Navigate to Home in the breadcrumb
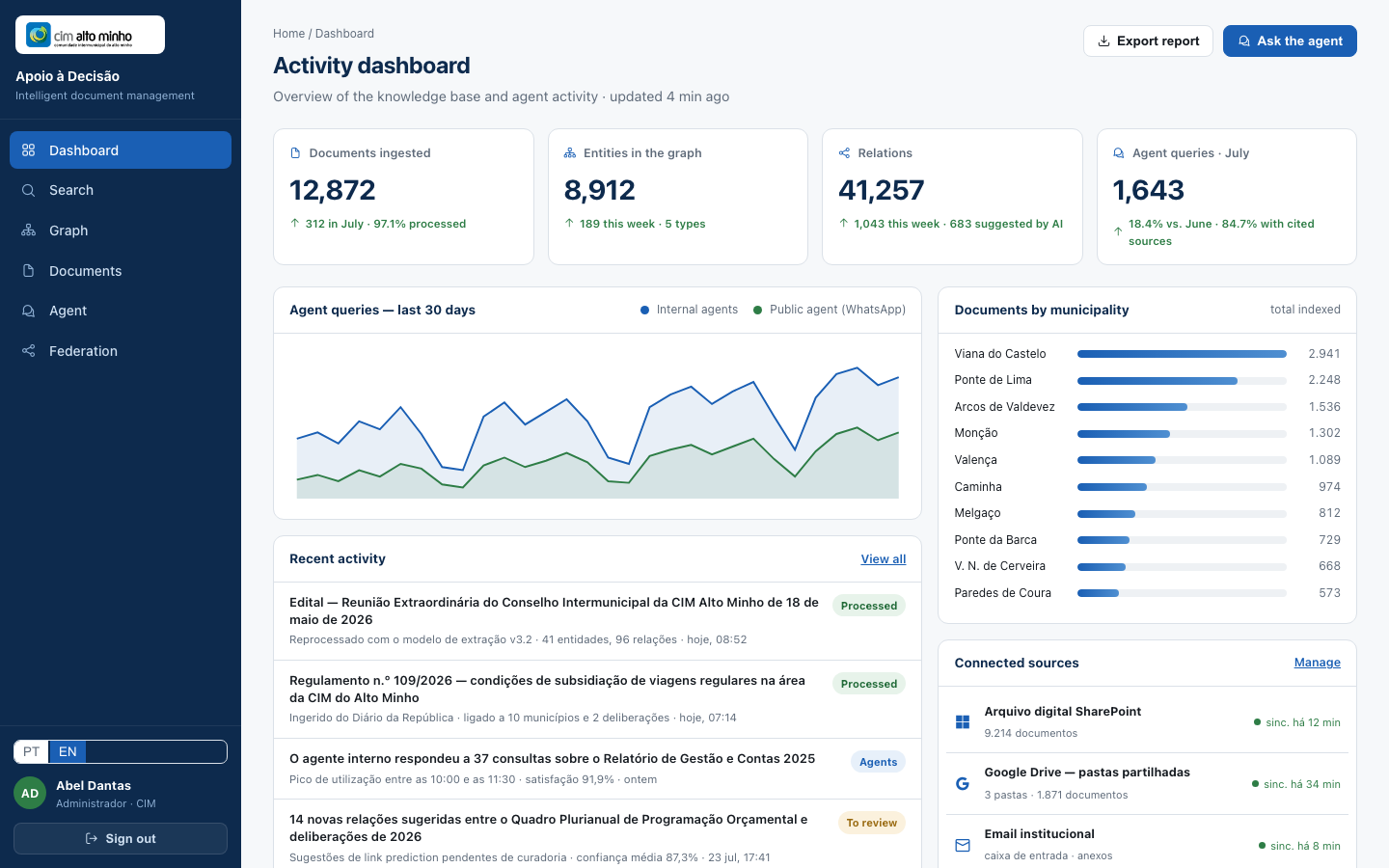Image resolution: width=1389 pixels, height=868 pixels. [288, 34]
